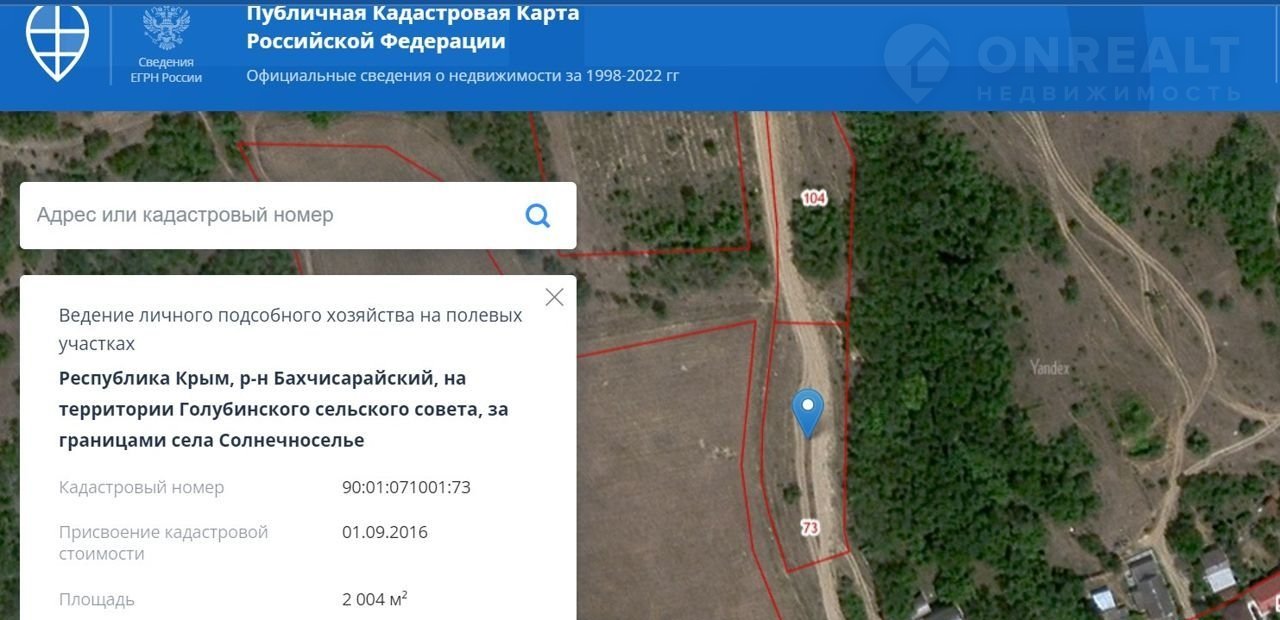
Task: Click the area value 2 004 м²
Action: 374,599
